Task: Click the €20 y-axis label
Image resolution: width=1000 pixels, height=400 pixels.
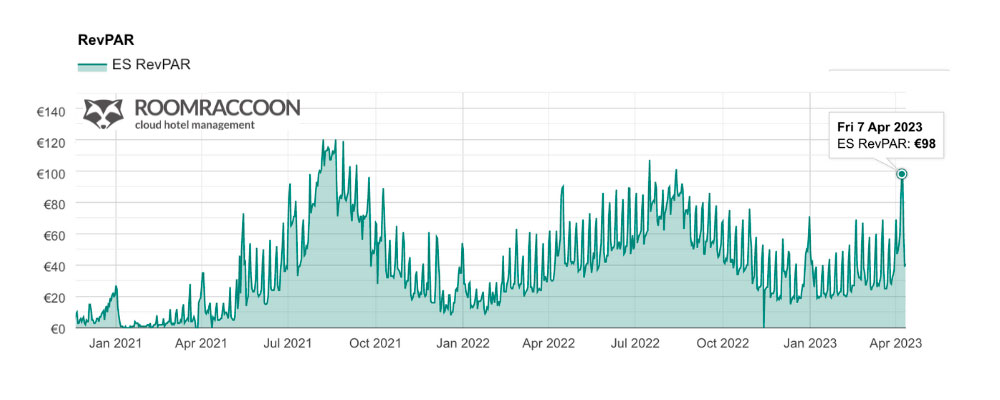Action: 54,297
